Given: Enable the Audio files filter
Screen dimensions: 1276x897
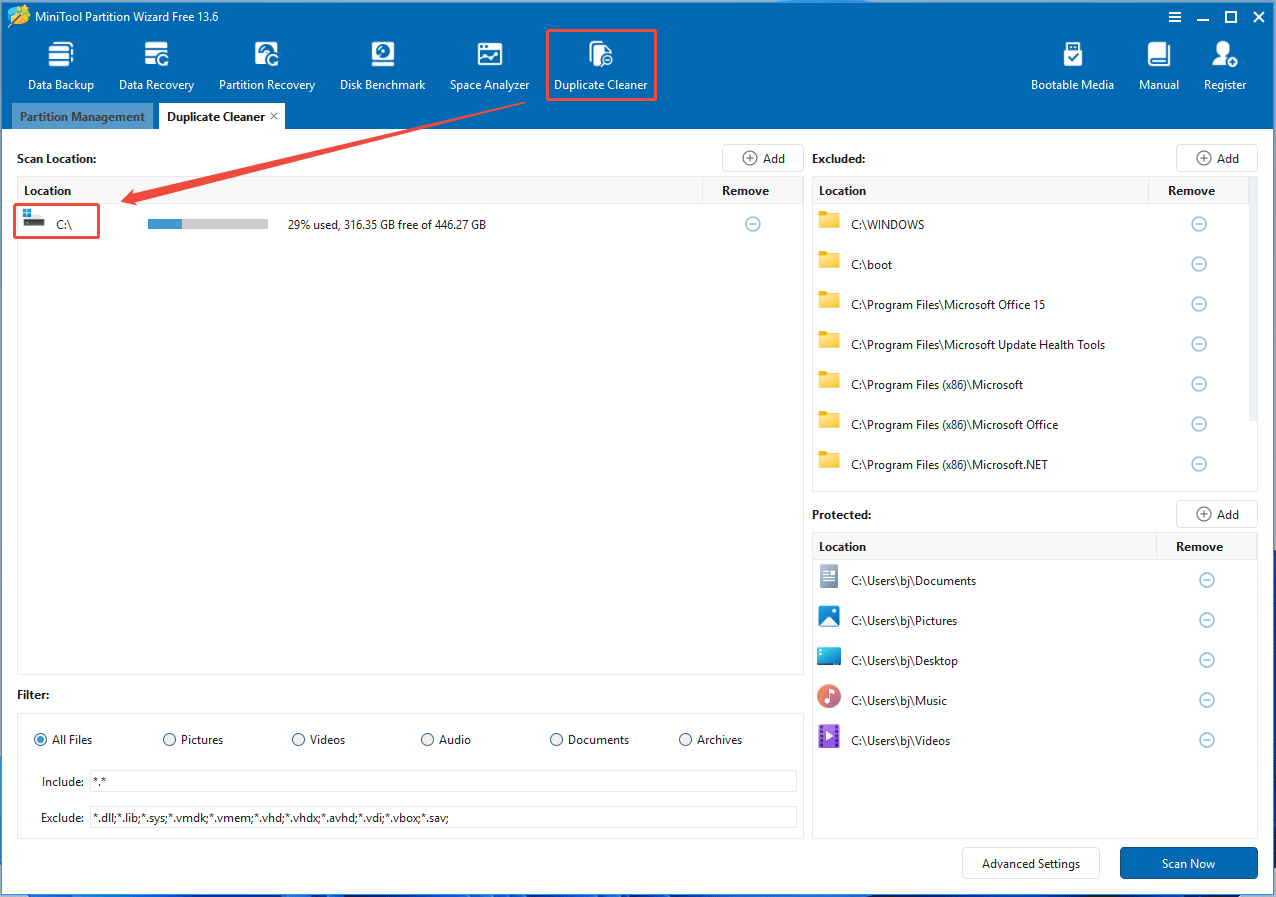Looking at the screenshot, I should (x=427, y=739).
